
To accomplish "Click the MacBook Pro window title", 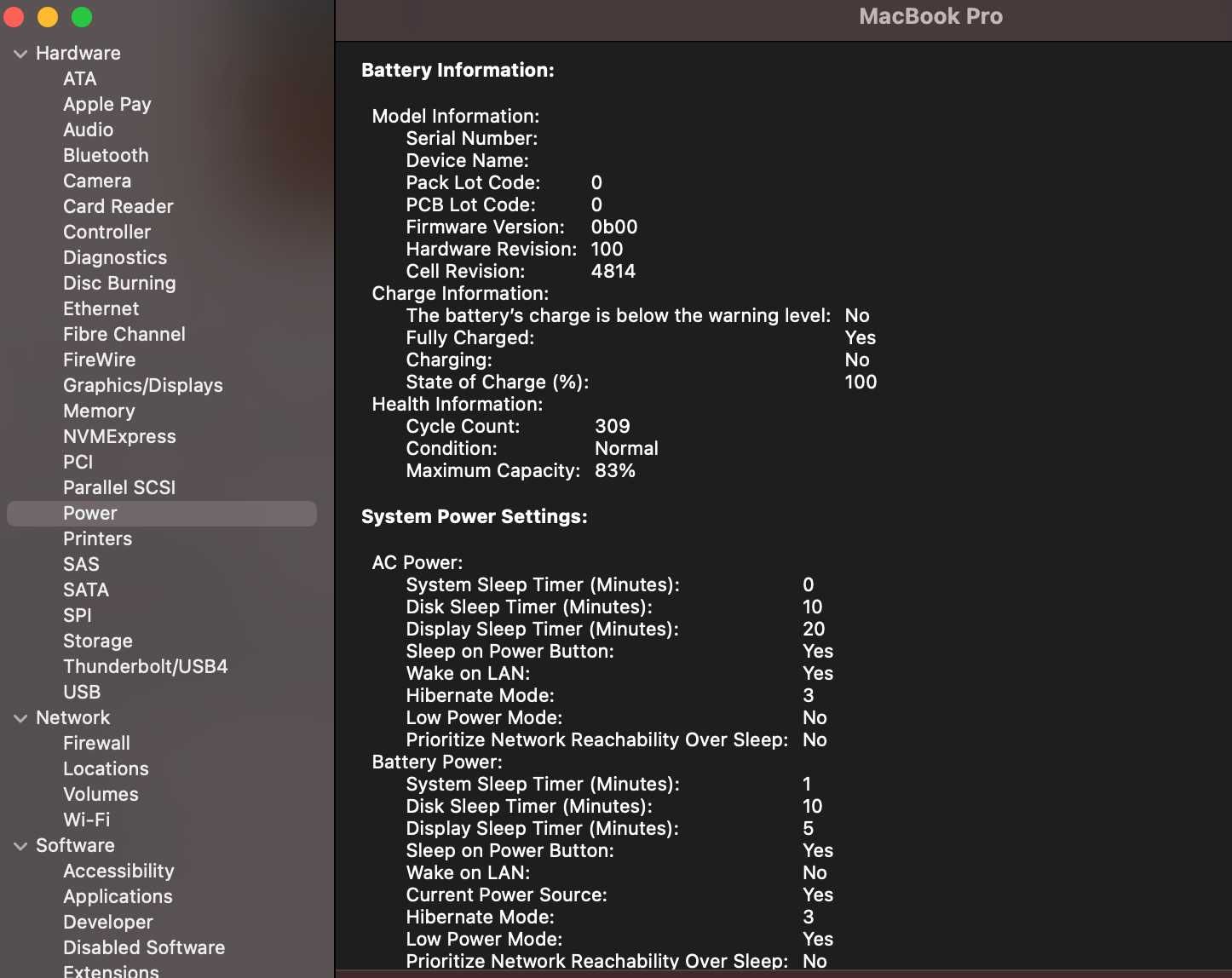I will [930, 16].
